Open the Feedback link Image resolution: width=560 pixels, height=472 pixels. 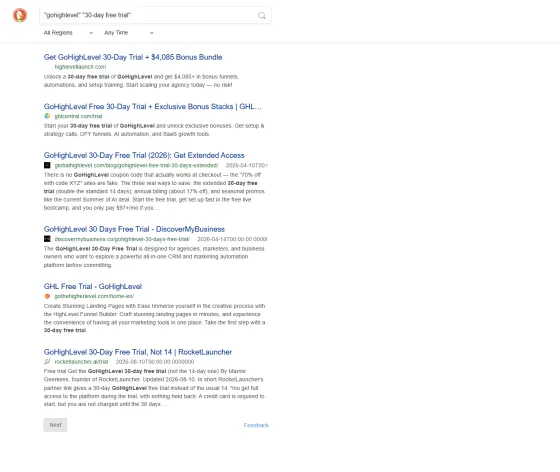pyautogui.click(x=256, y=425)
